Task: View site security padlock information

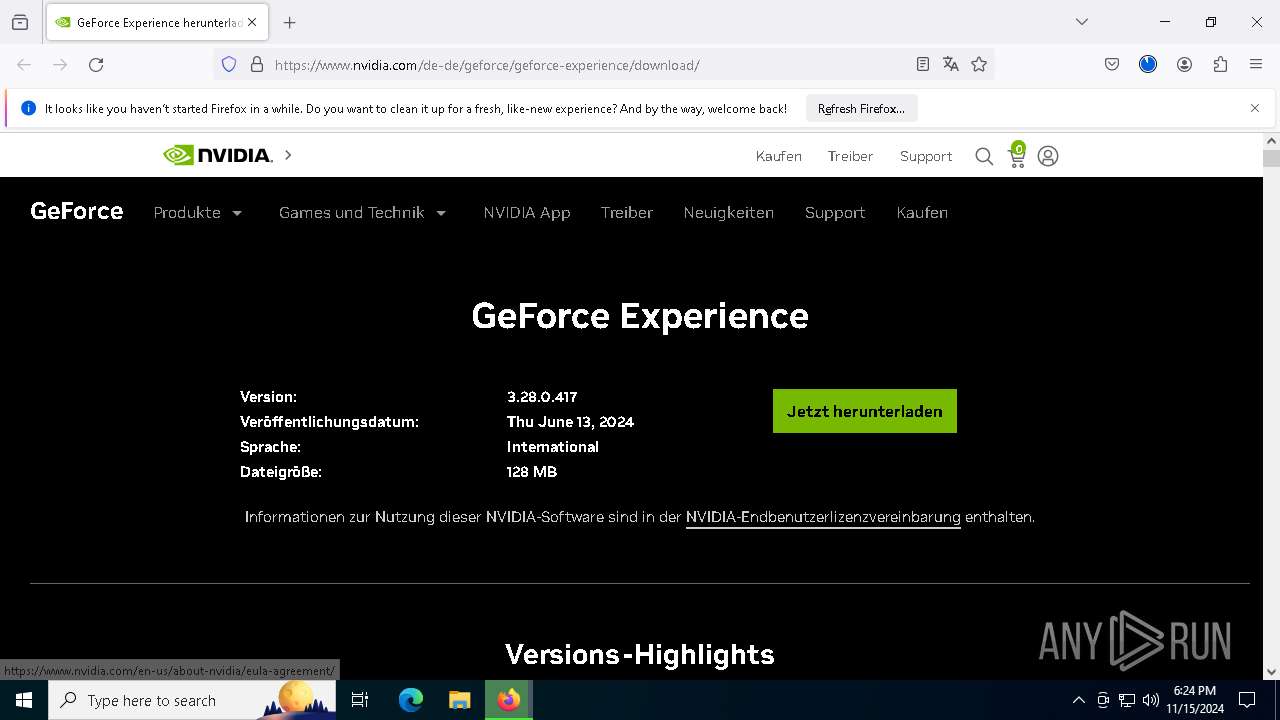Action: coord(257,64)
